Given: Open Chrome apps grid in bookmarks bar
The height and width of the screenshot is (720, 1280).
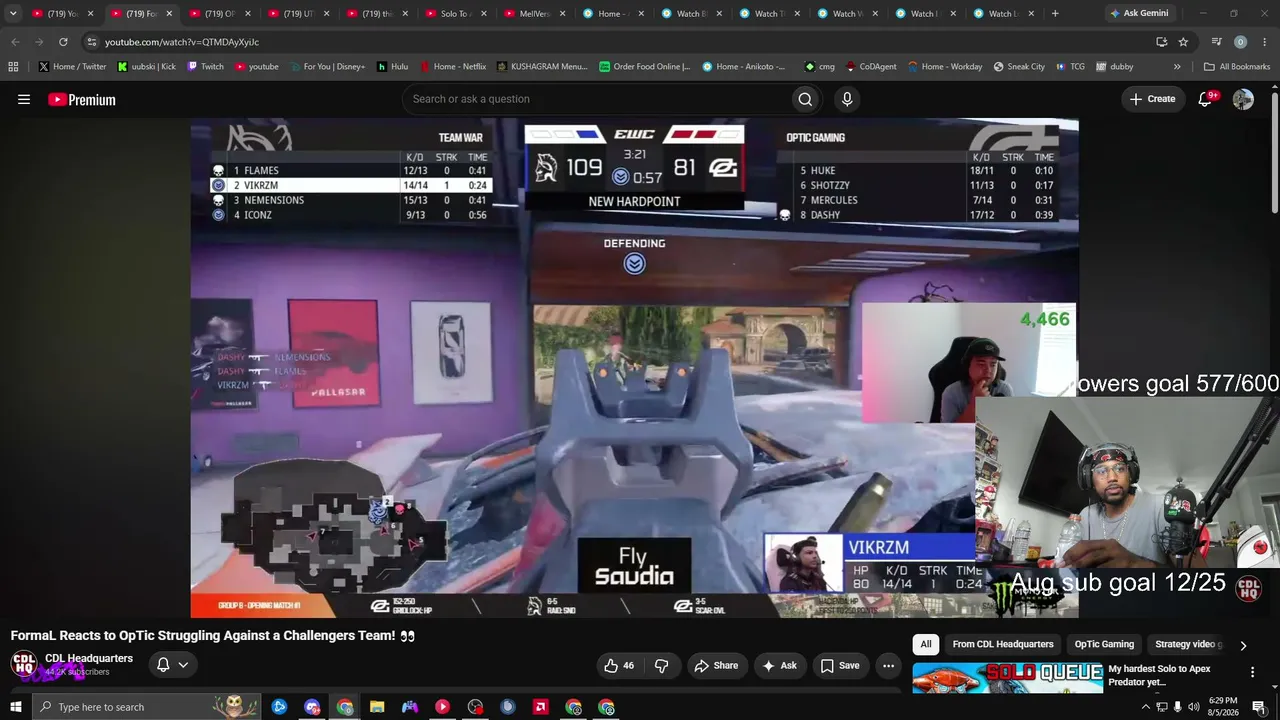Looking at the screenshot, I should (13, 67).
